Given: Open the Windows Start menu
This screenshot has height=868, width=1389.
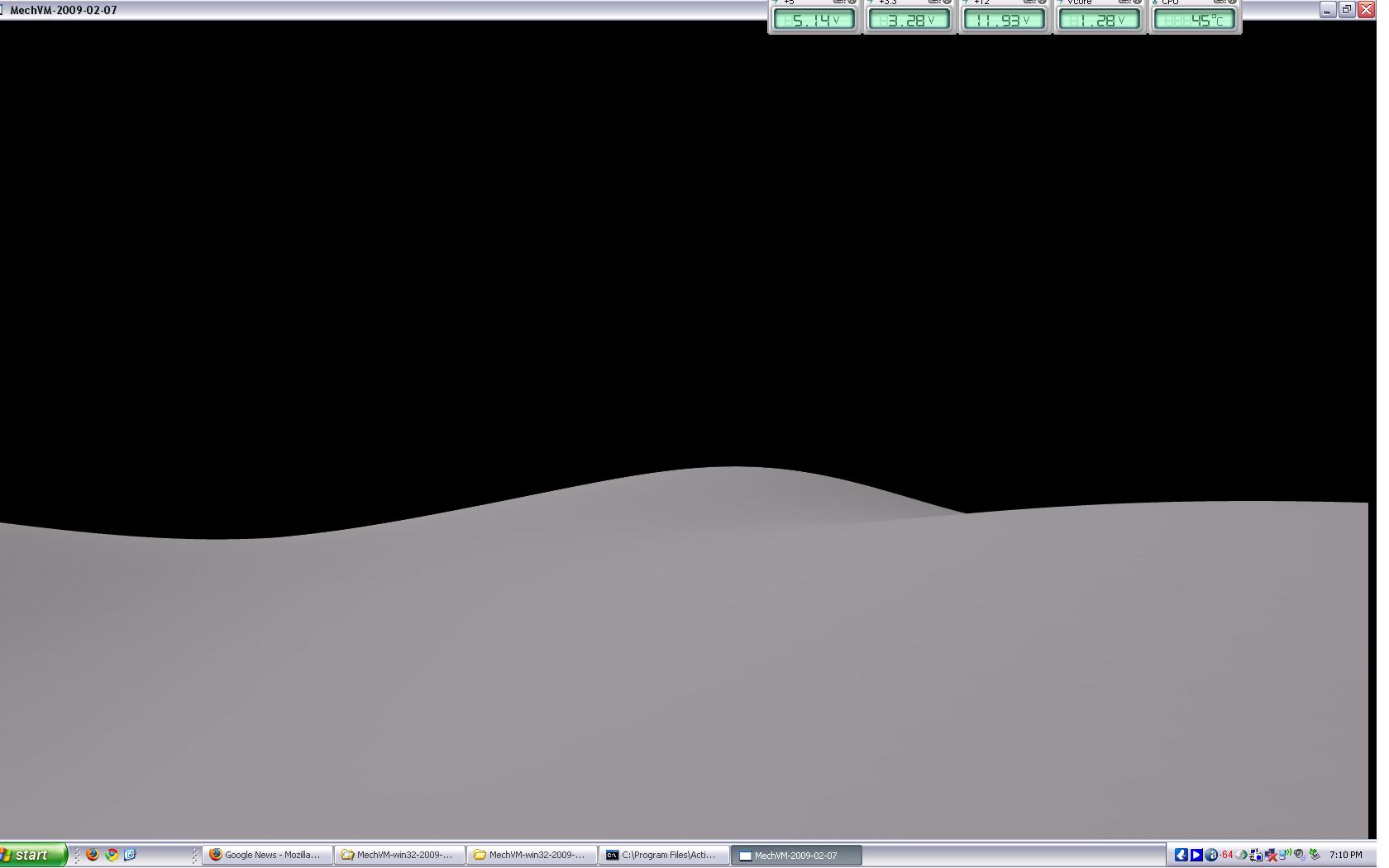Looking at the screenshot, I should coord(33,855).
